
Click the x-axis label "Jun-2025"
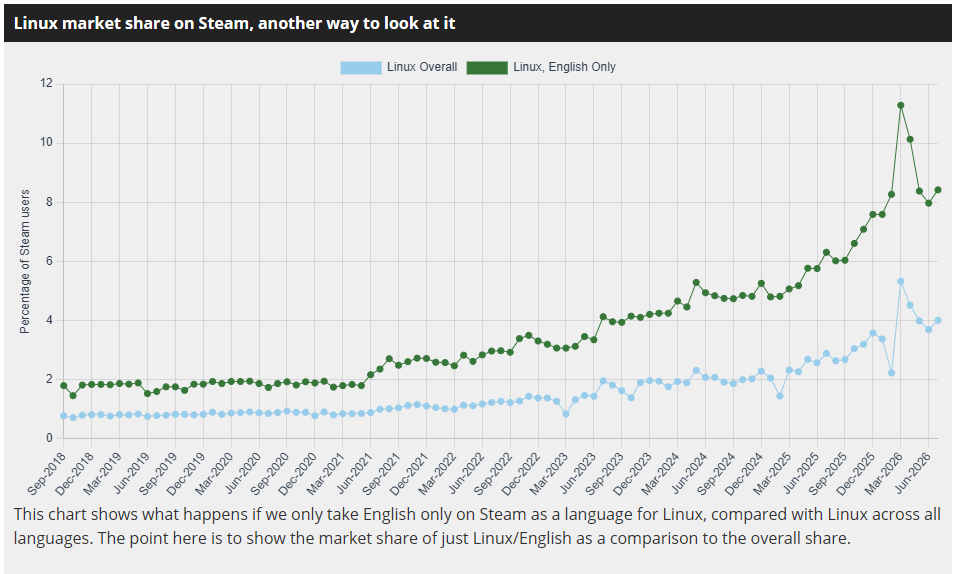pyautogui.click(x=801, y=473)
